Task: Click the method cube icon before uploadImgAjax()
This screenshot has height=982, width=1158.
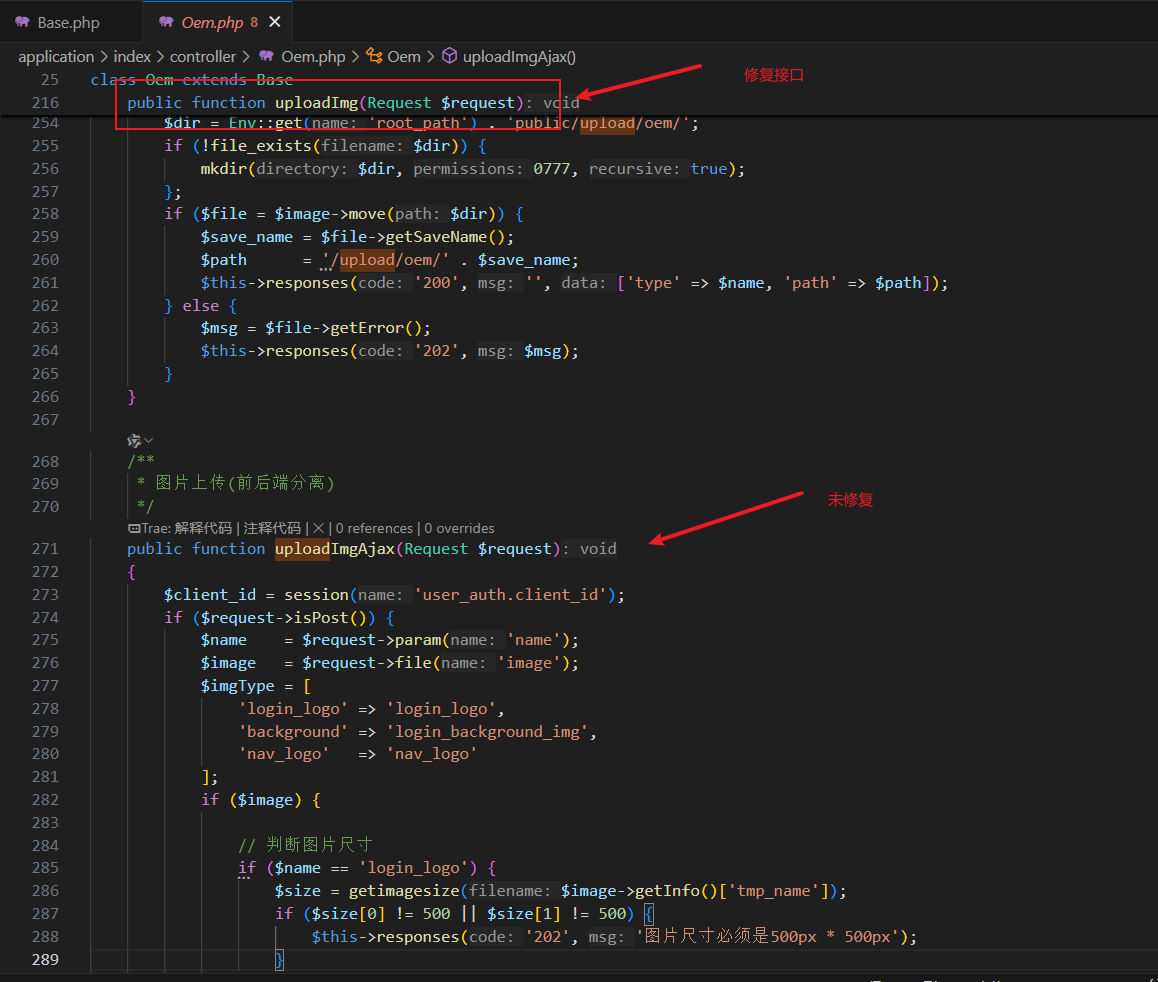Action: pyautogui.click(x=450, y=57)
